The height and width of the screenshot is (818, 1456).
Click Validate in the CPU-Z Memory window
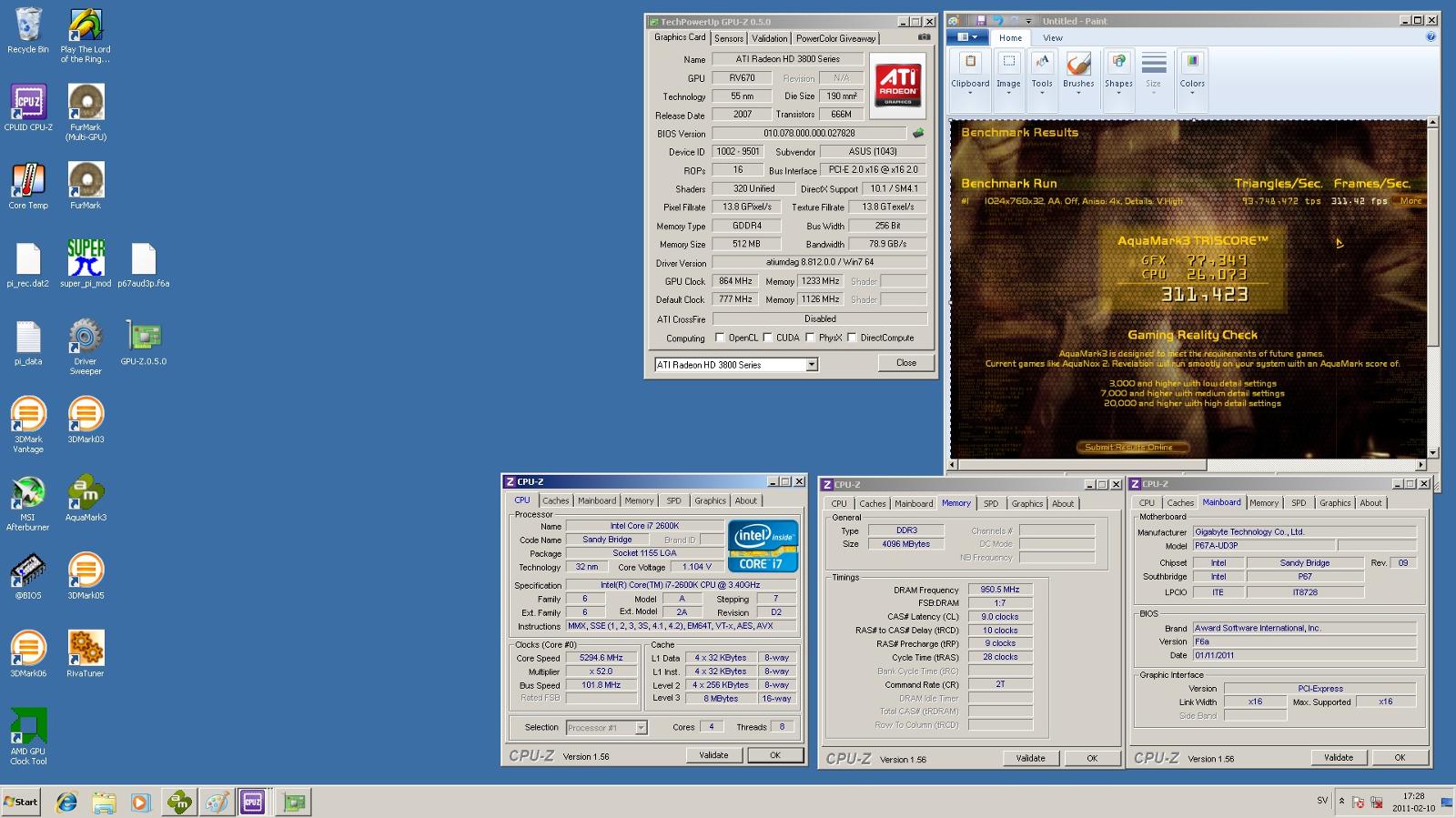pos(1031,758)
